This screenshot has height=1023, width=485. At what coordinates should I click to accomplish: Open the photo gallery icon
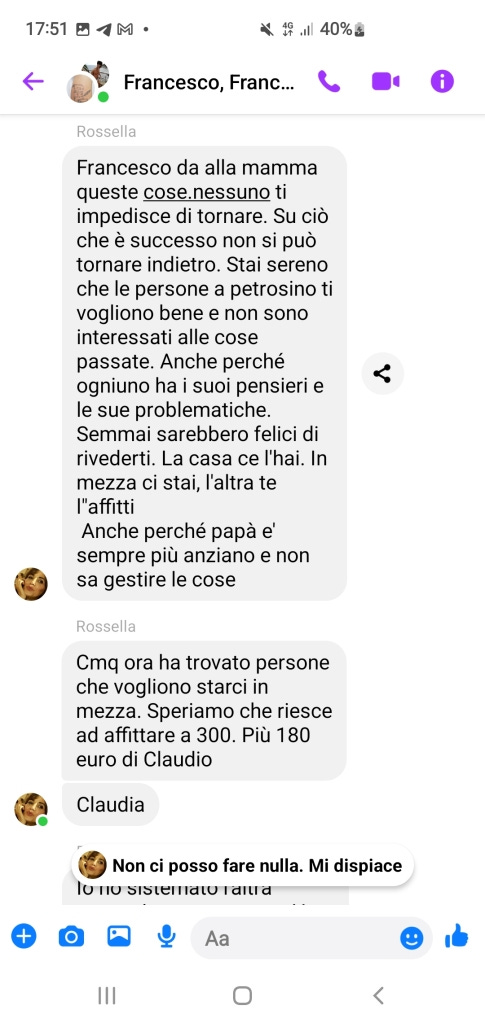119,937
